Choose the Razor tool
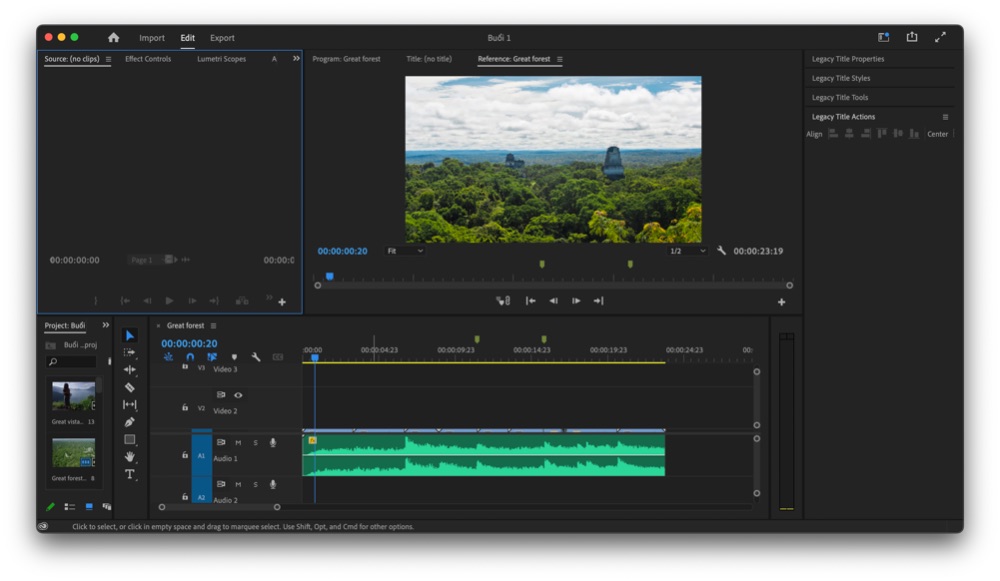The height and width of the screenshot is (581, 1000). click(x=129, y=387)
